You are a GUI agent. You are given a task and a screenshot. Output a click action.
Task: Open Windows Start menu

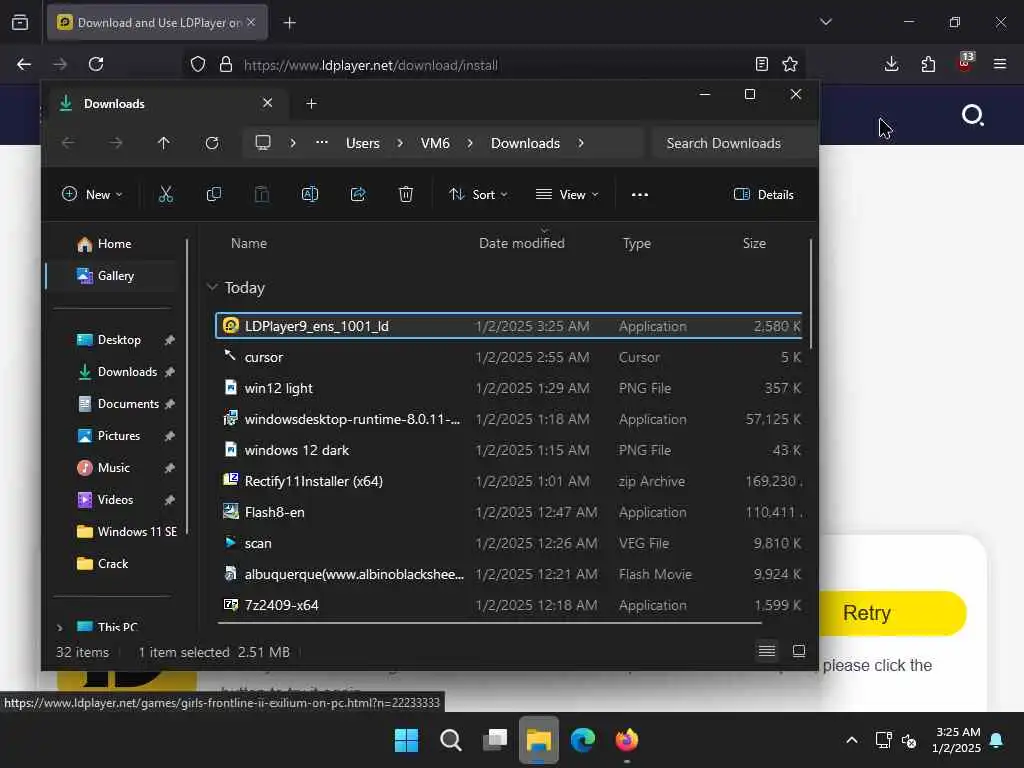(x=406, y=740)
